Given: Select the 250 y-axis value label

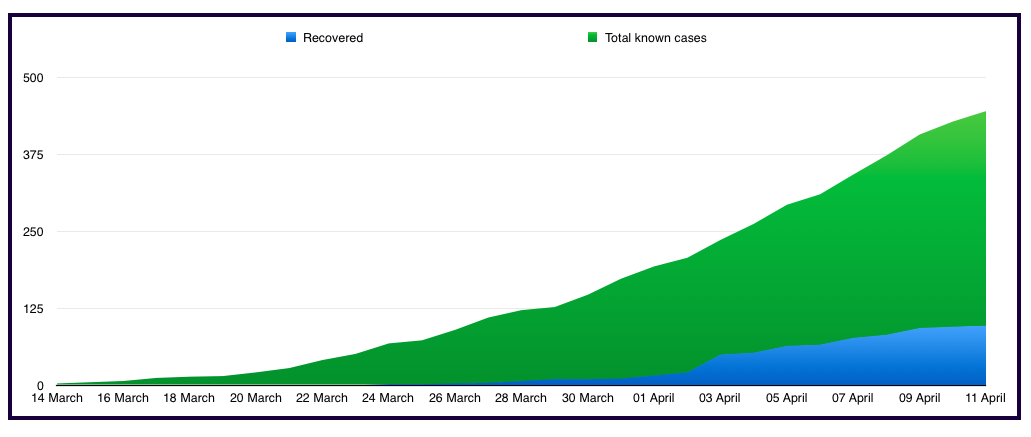Looking at the screenshot, I should pyautogui.click(x=35, y=232).
